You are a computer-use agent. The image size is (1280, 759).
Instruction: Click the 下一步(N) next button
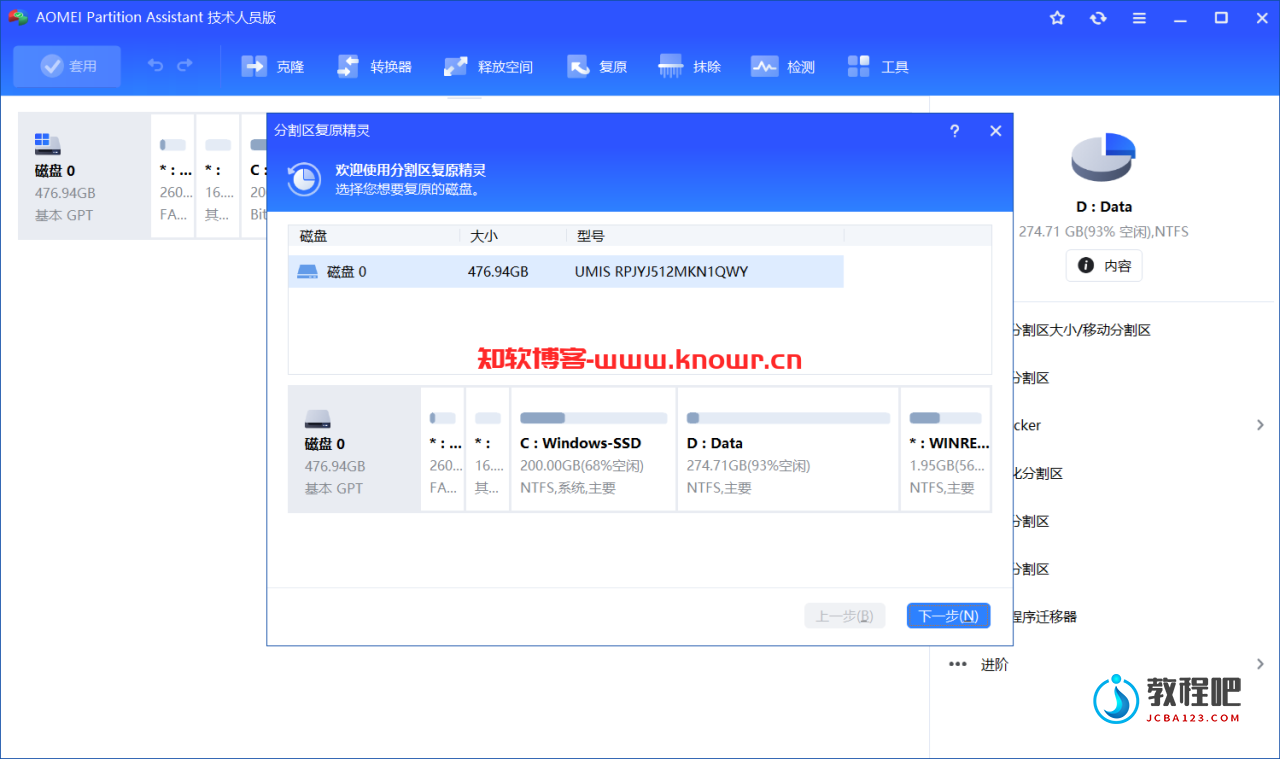[948, 616]
